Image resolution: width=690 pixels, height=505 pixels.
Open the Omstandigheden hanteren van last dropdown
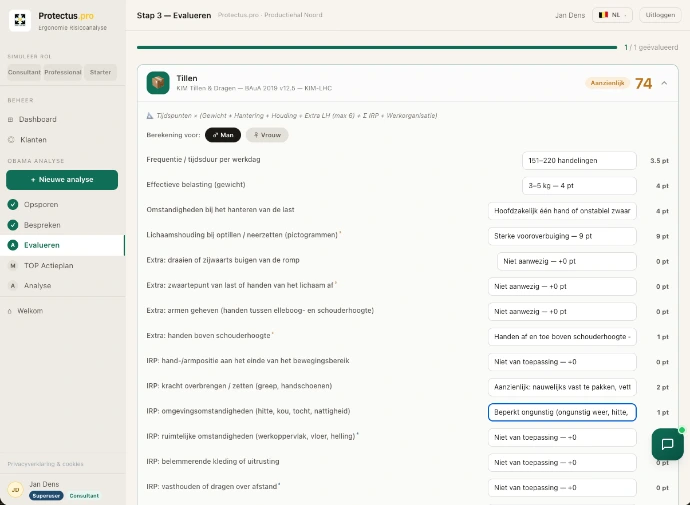click(x=562, y=211)
